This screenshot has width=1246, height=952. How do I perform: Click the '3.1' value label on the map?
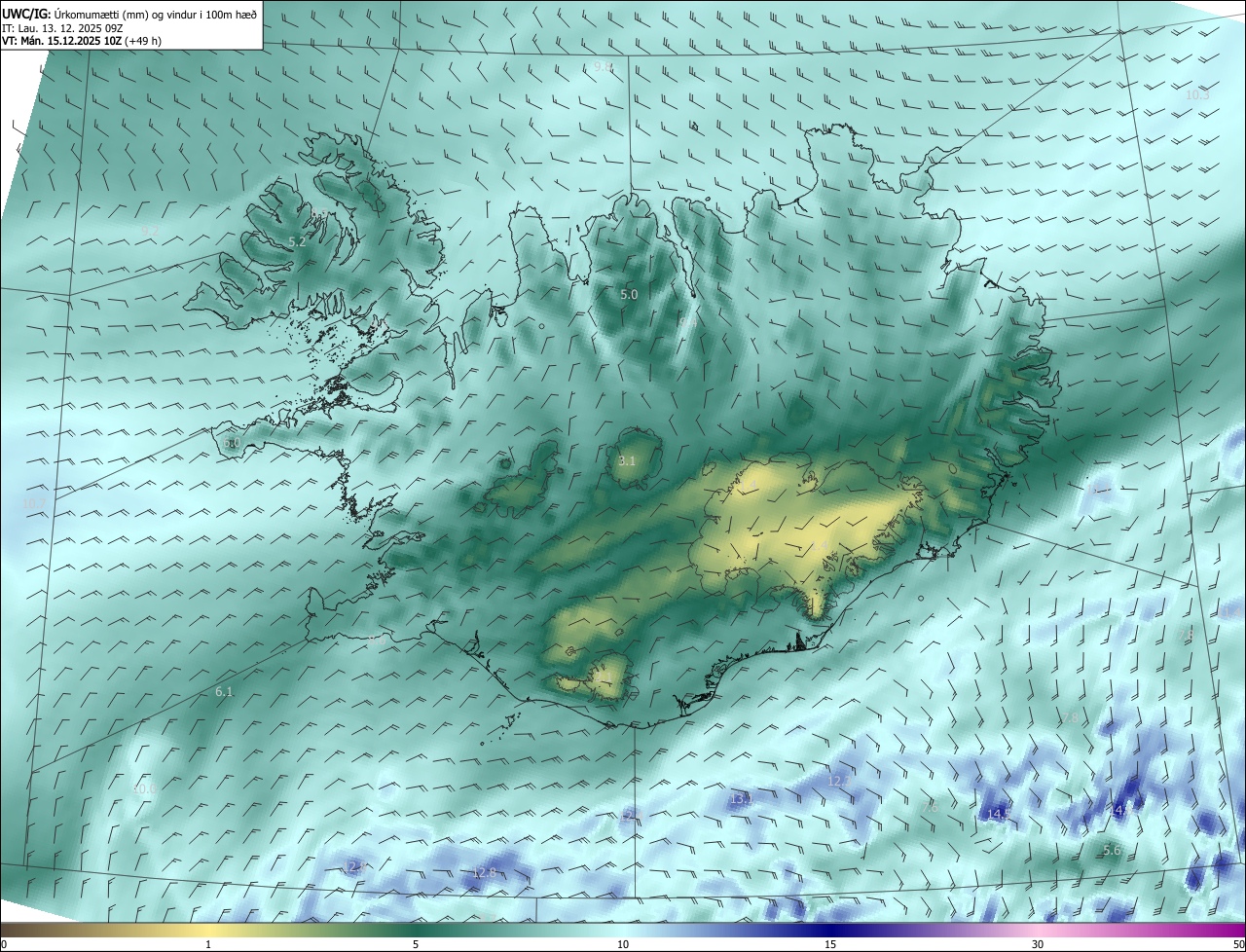(627, 460)
